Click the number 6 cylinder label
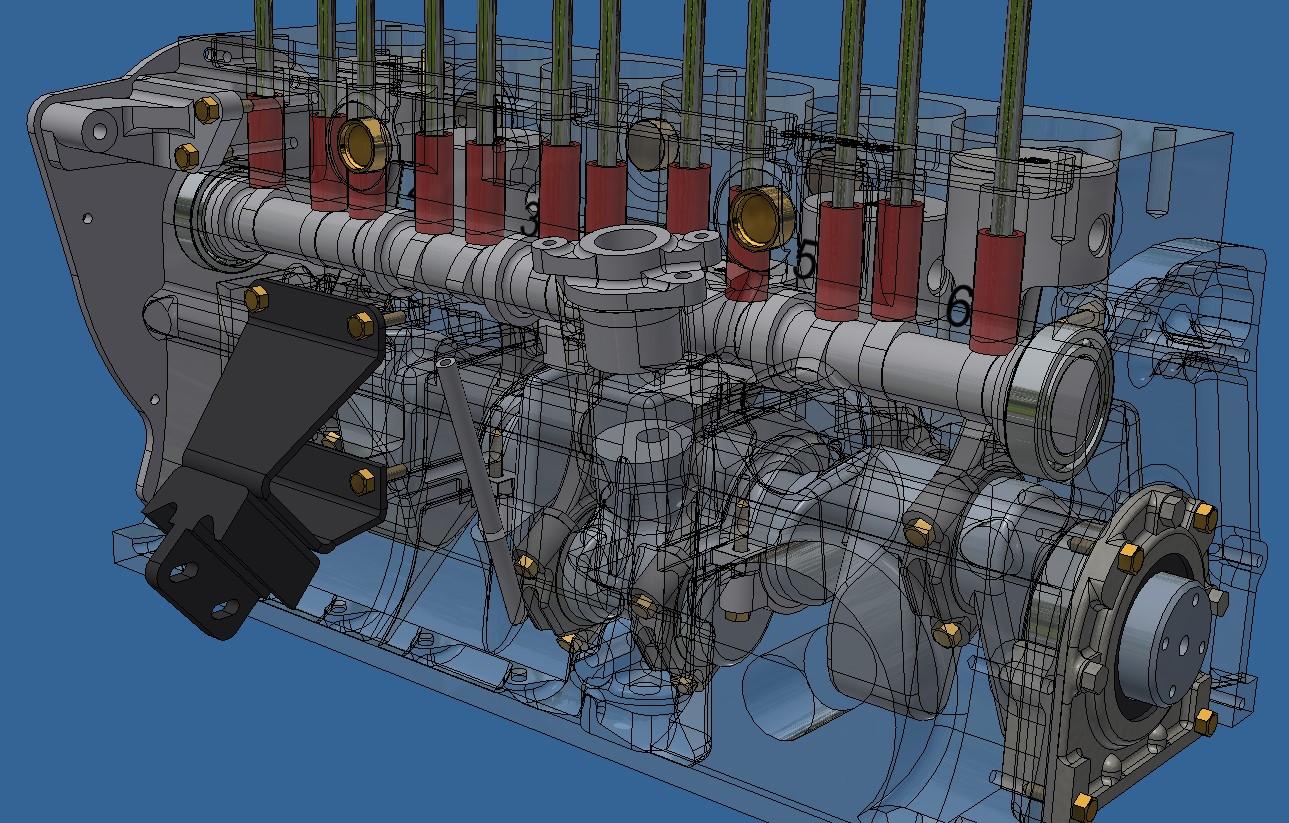1289x823 pixels. [x=959, y=306]
